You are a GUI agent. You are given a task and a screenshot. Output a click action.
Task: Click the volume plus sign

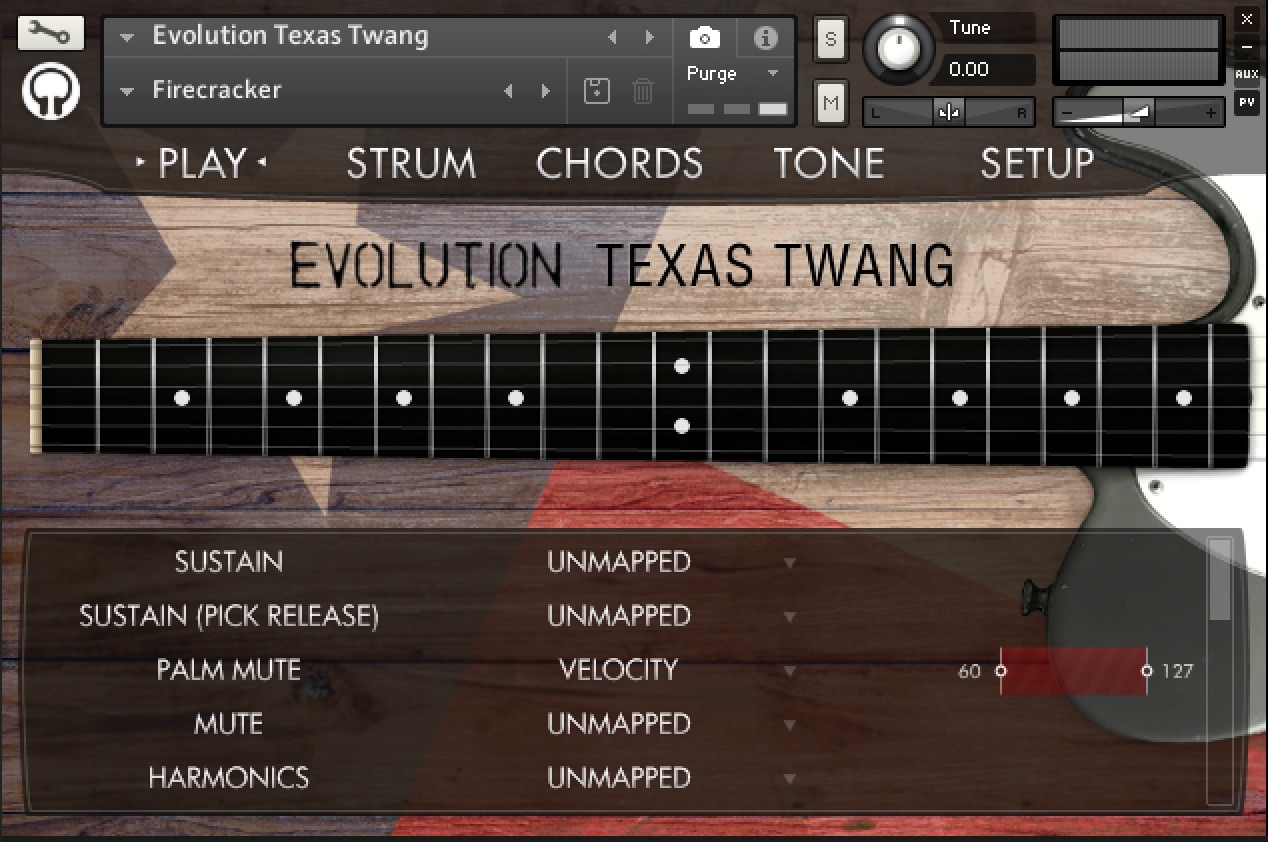pyautogui.click(x=1211, y=113)
